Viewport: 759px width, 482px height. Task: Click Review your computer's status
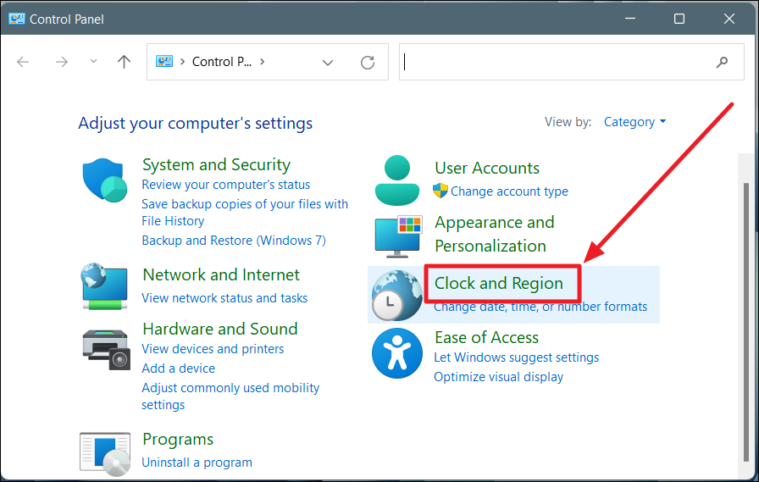pyautogui.click(x=226, y=184)
